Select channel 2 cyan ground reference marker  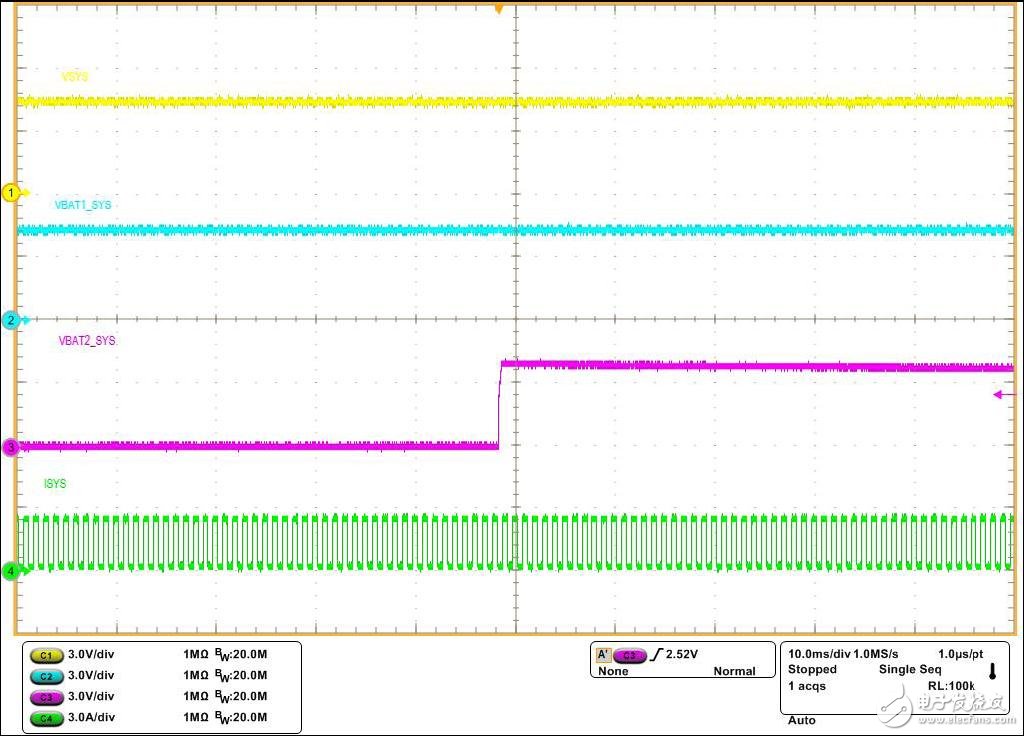12,321
